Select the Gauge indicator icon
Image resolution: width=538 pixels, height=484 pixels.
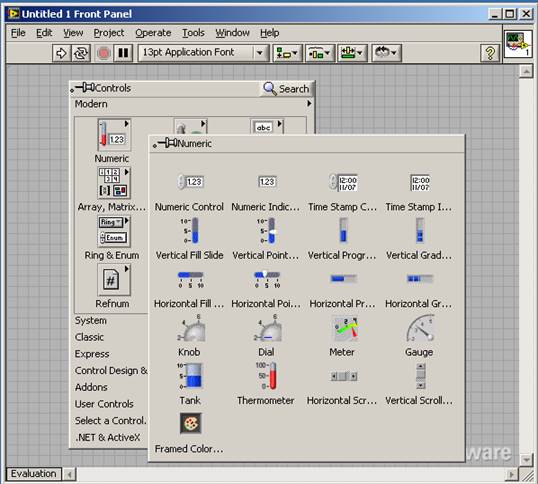tap(420, 329)
